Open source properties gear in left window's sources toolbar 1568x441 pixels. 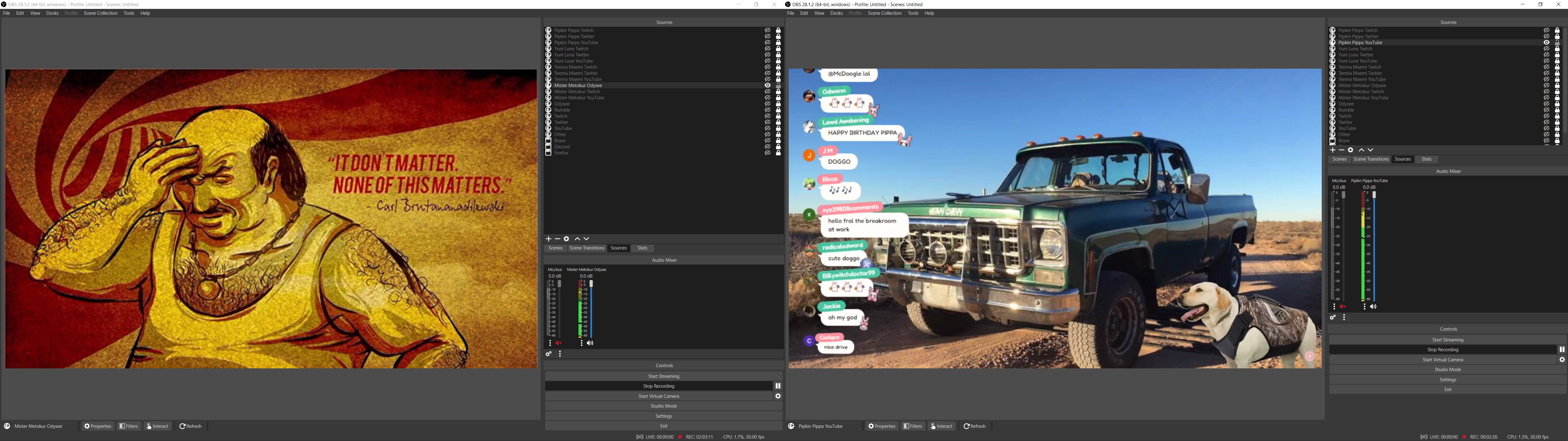coord(567,239)
